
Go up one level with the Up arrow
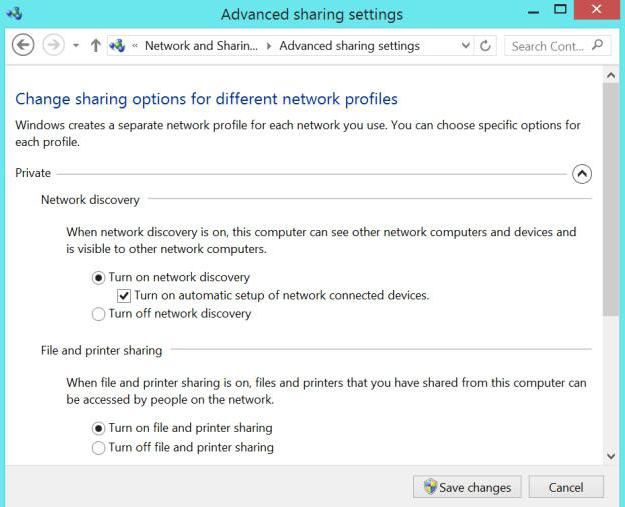(95, 45)
